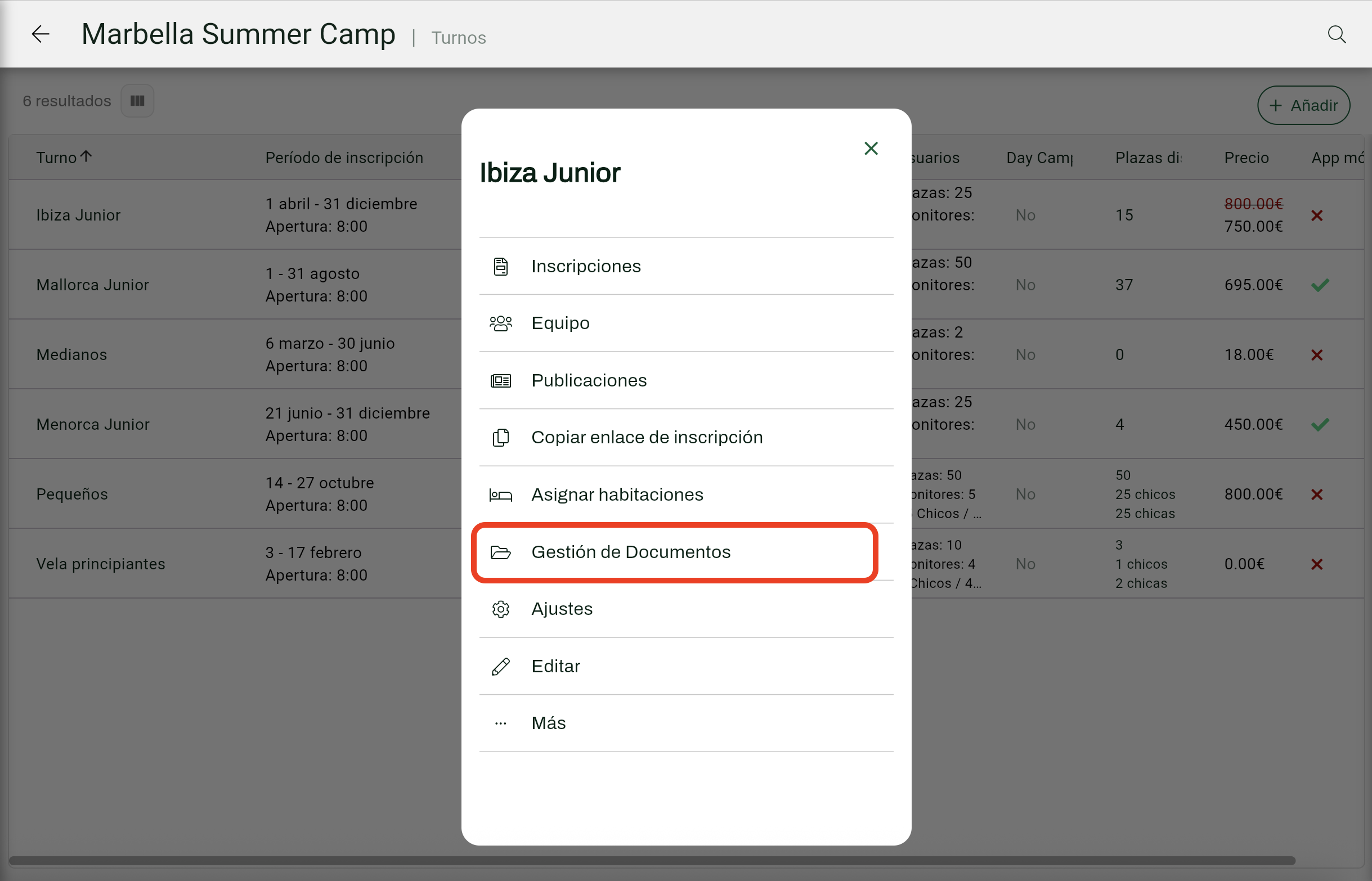
Task: Click the Precio column header
Action: point(1246,158)
